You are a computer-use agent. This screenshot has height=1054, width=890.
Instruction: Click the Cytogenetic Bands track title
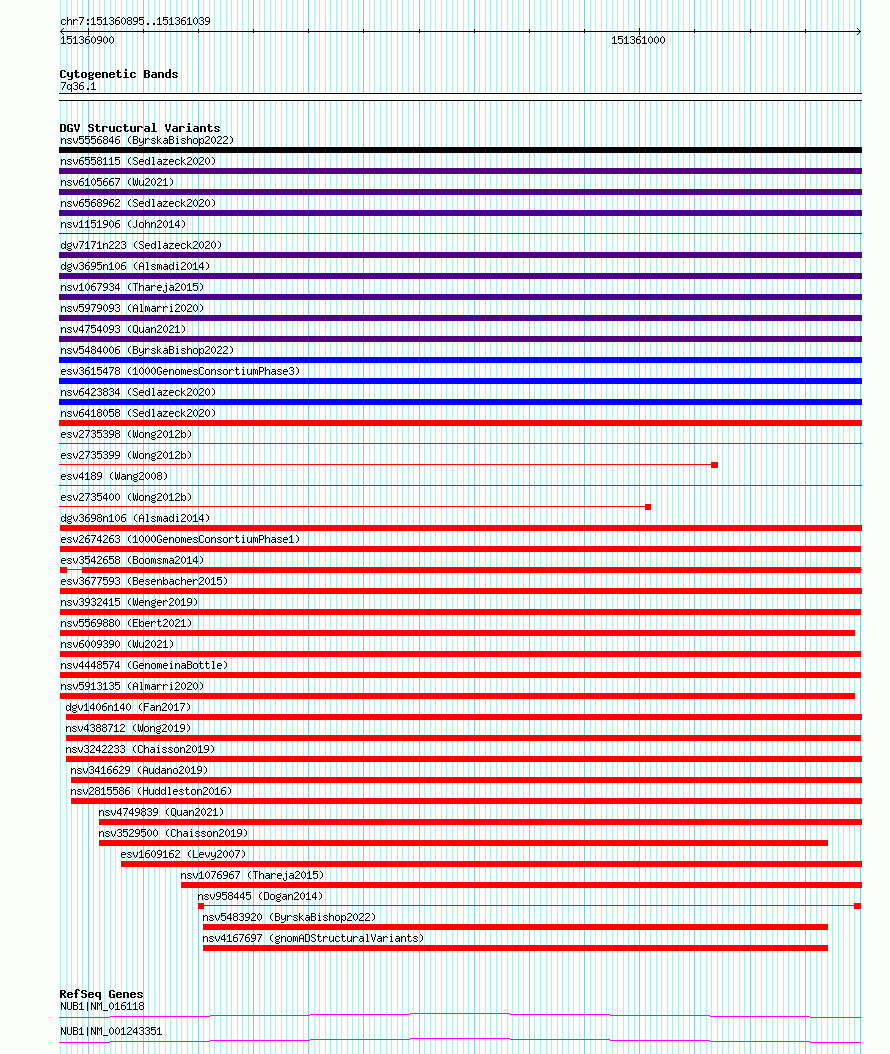coord(119,74)
